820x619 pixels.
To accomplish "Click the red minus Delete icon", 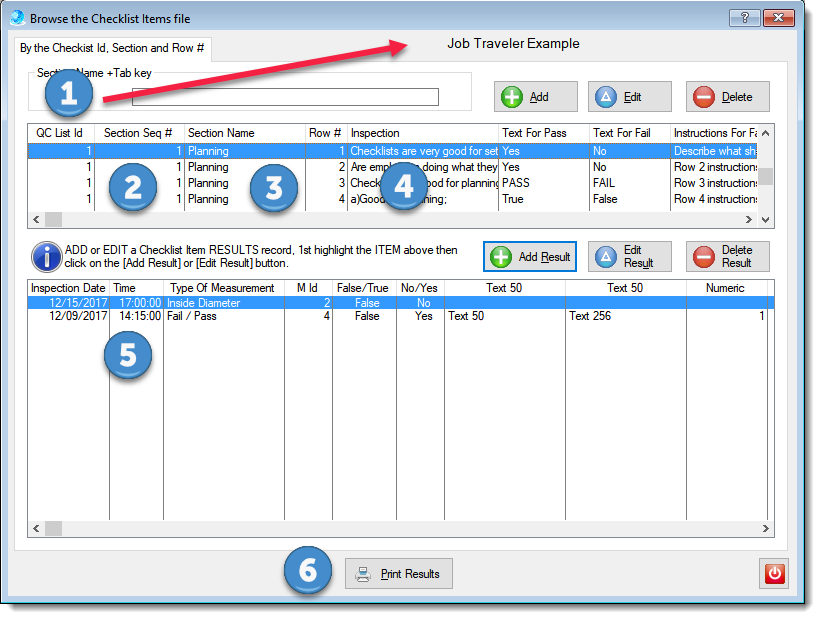I will (x=703, y=97).
